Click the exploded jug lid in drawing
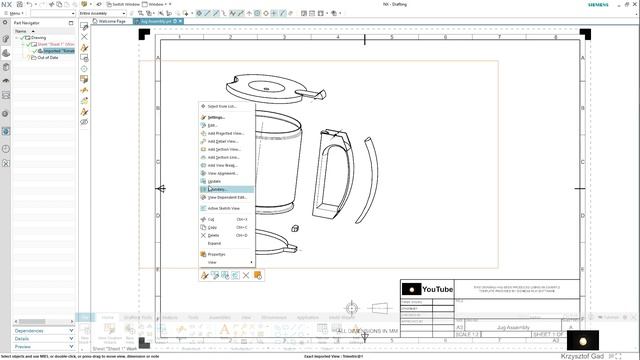This screenshot has width=640, height=360. [276, 89]
